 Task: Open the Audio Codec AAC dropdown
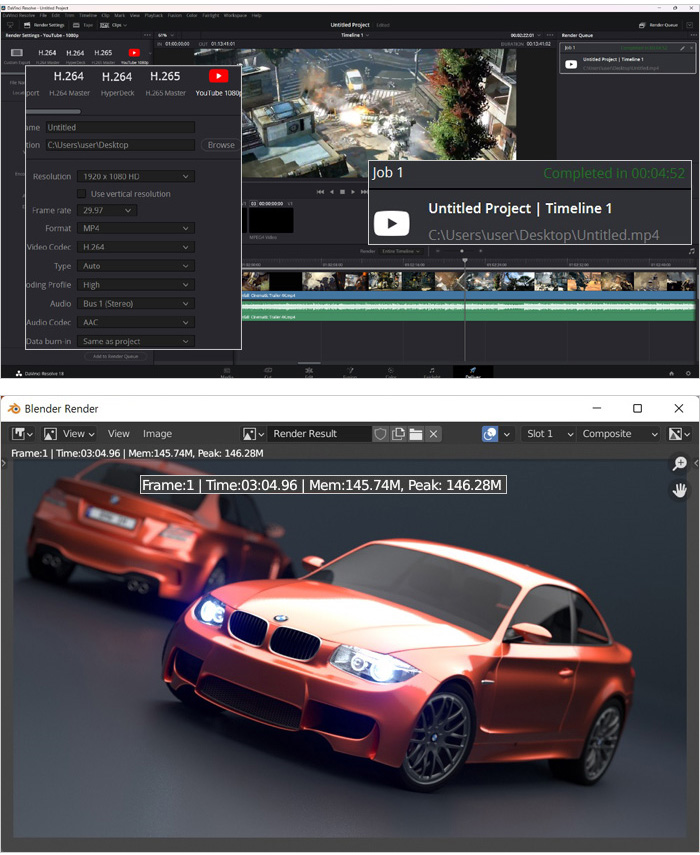[x=135, y=322]
